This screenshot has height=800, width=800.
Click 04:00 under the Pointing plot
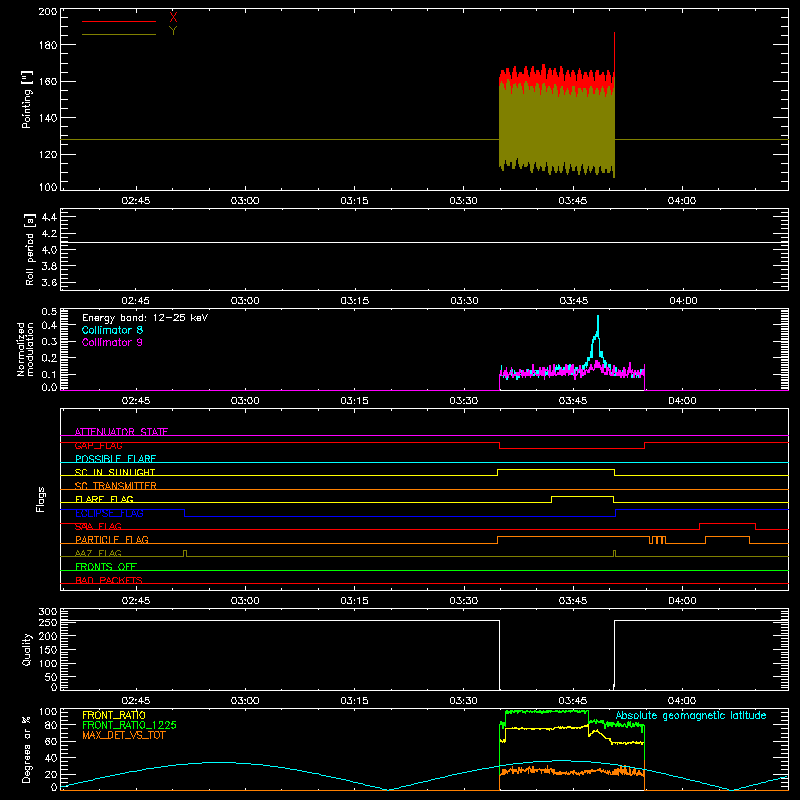coord(682,201)
